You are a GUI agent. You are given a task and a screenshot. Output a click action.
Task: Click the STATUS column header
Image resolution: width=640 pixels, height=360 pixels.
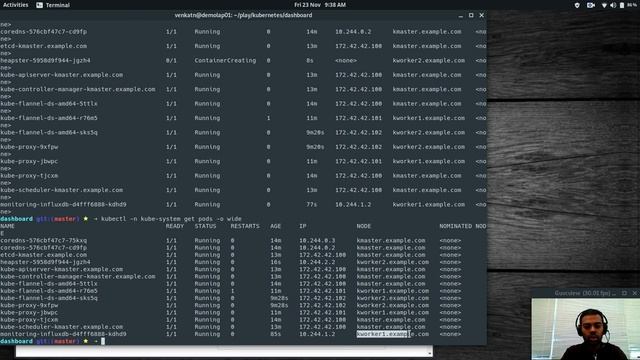(x=205, y=226)
